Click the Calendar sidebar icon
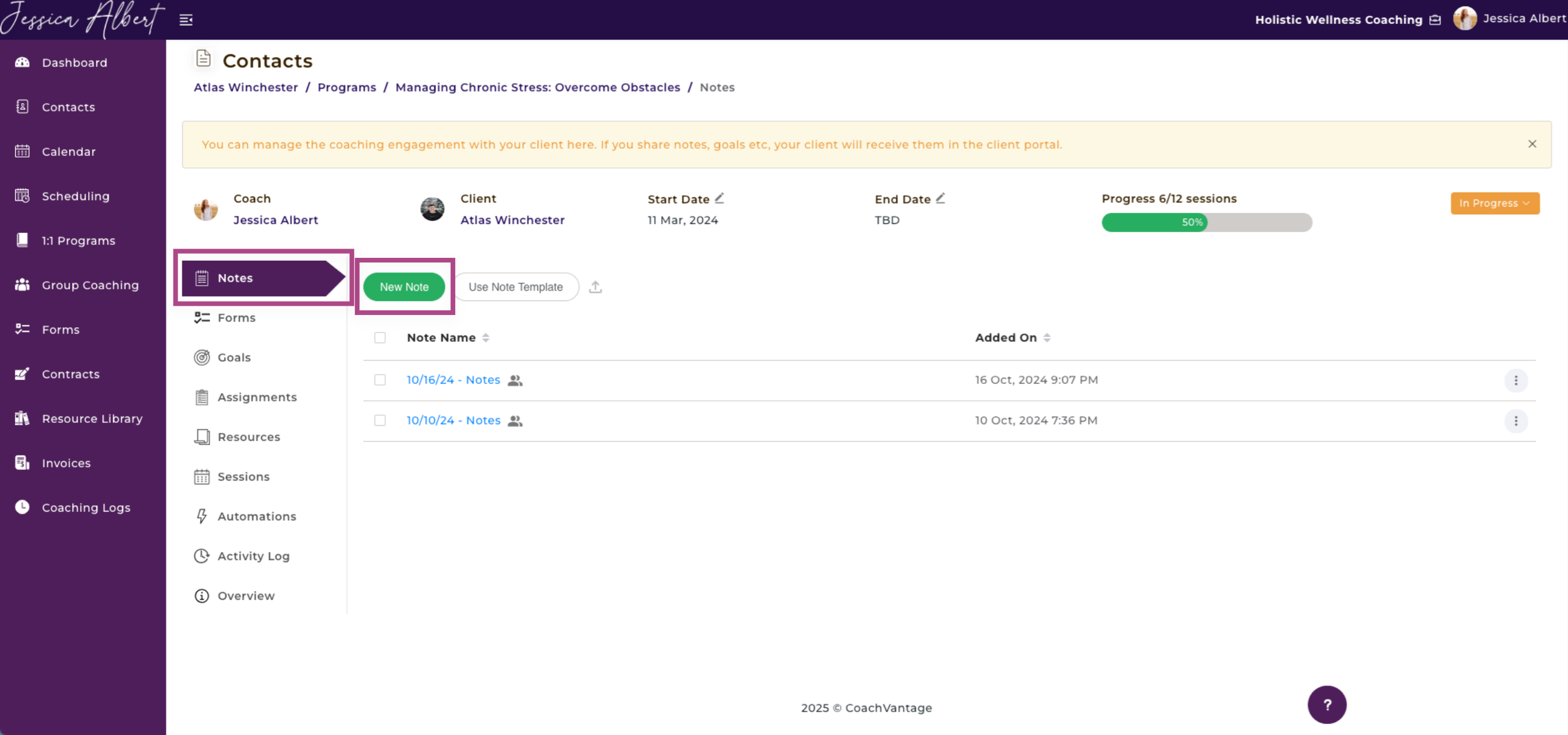This screenshot has width=1568, height=735. 23,151
